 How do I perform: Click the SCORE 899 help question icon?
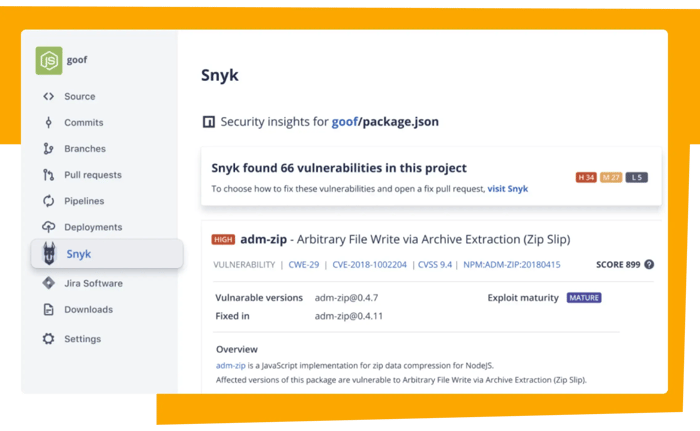(649, 264)
